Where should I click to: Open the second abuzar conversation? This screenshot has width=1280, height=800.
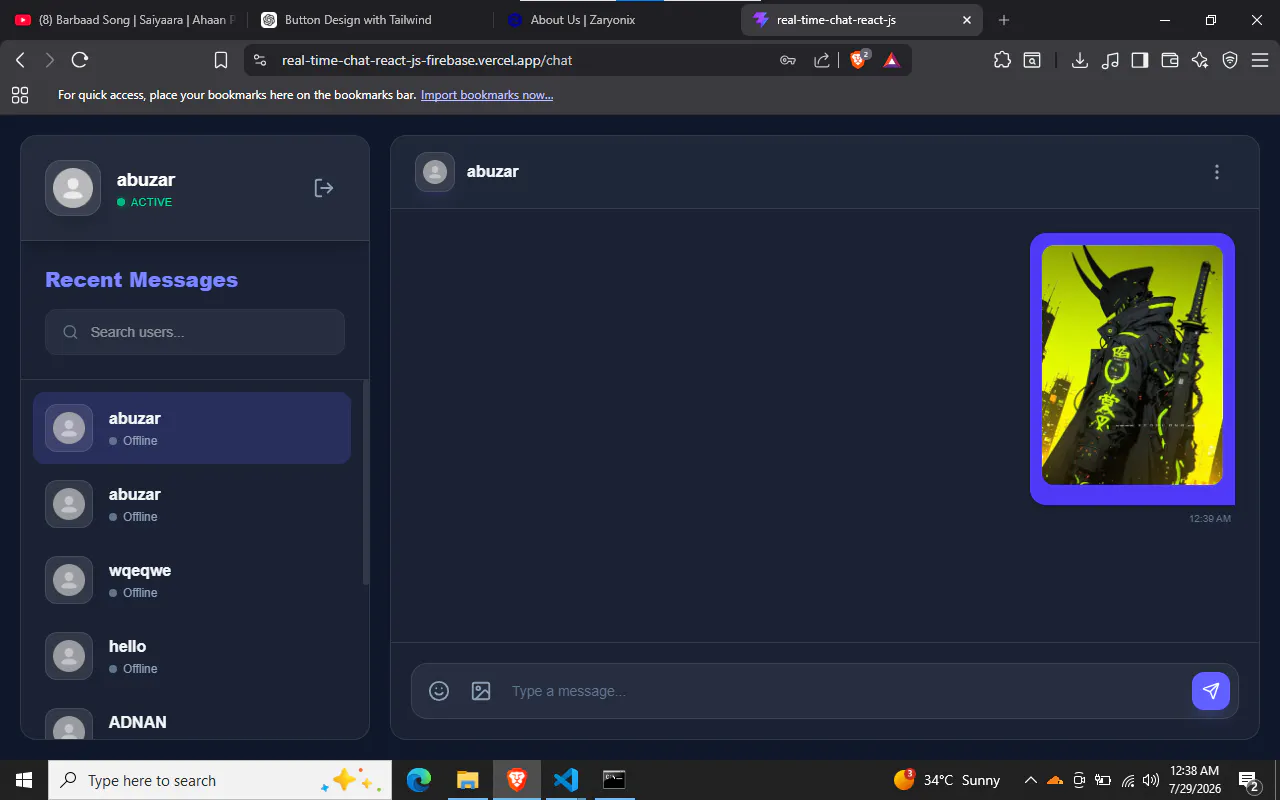click(192, 504)
